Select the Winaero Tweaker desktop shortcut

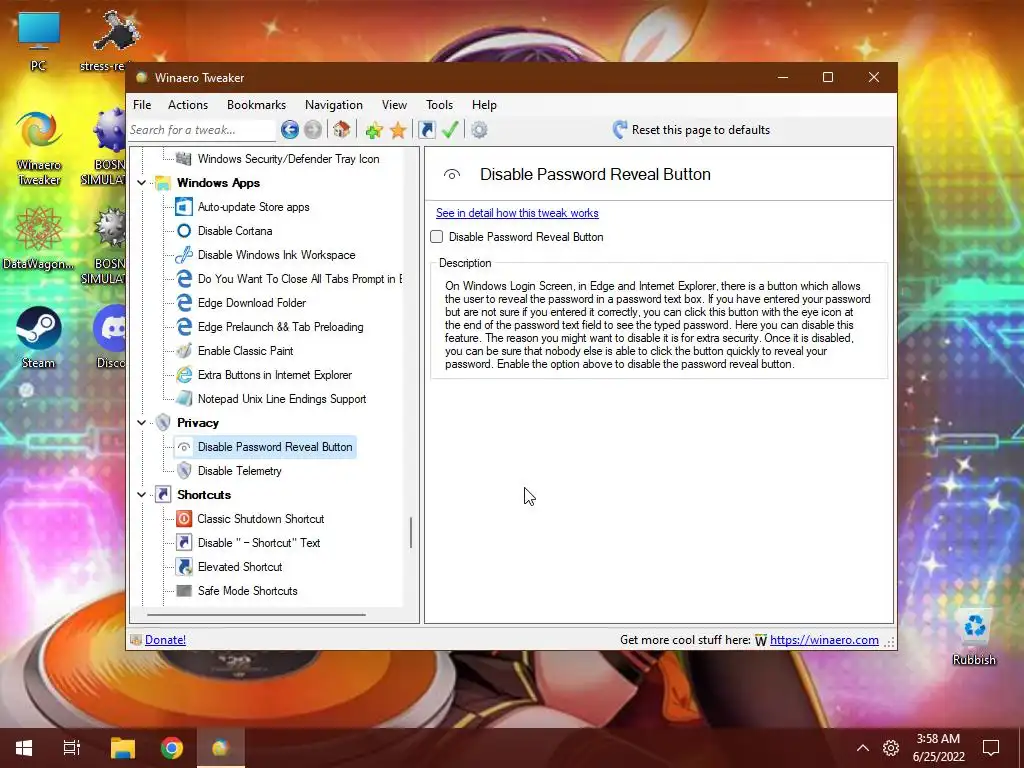coord(39,149)
